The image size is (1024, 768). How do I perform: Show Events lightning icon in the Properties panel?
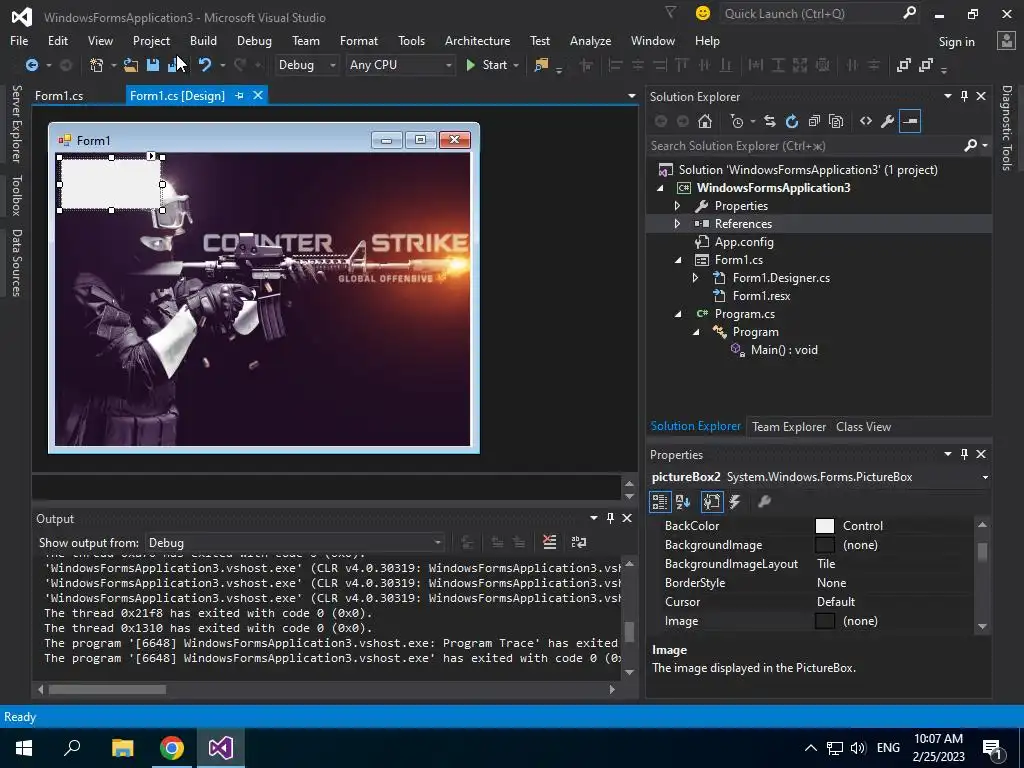click(x=735, y=502)
